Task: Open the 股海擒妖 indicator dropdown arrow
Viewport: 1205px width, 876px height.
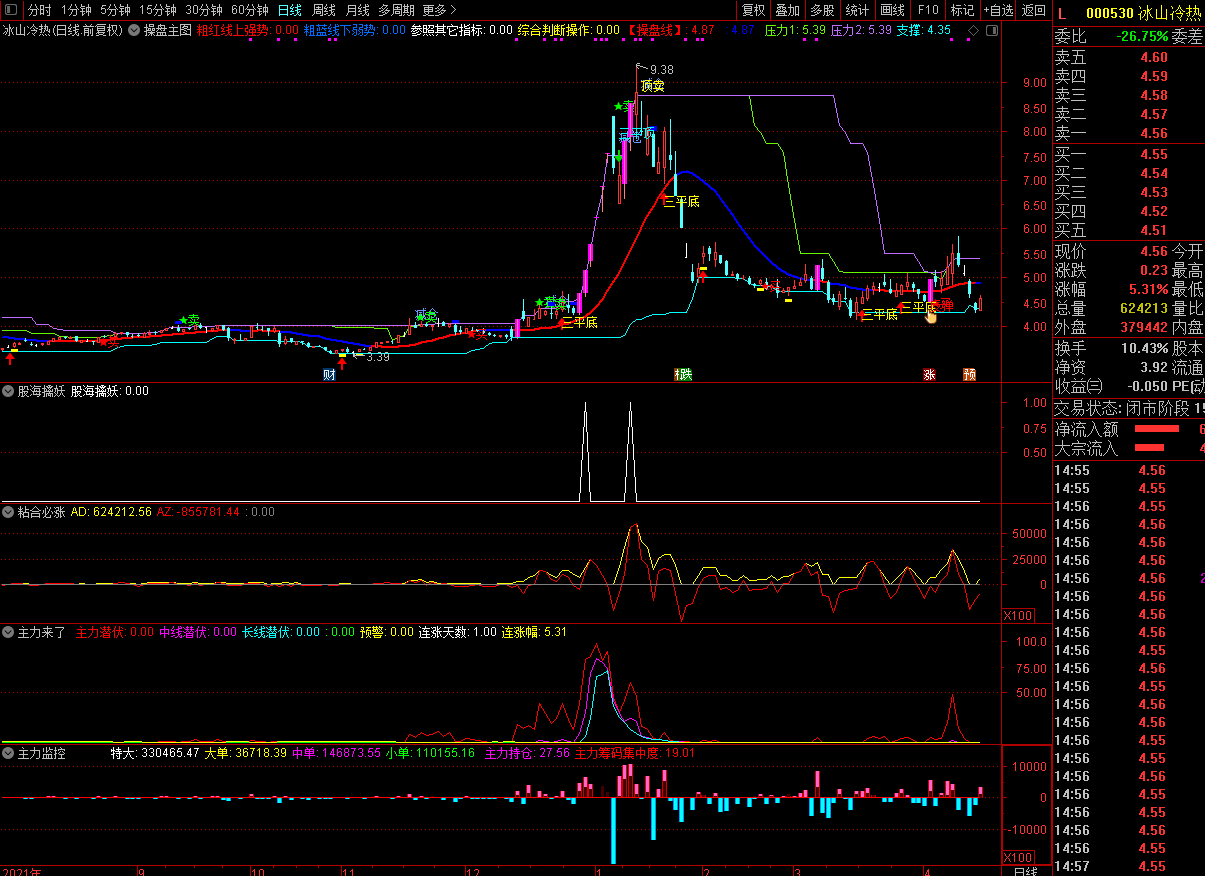Action: (x=9, y=391)
